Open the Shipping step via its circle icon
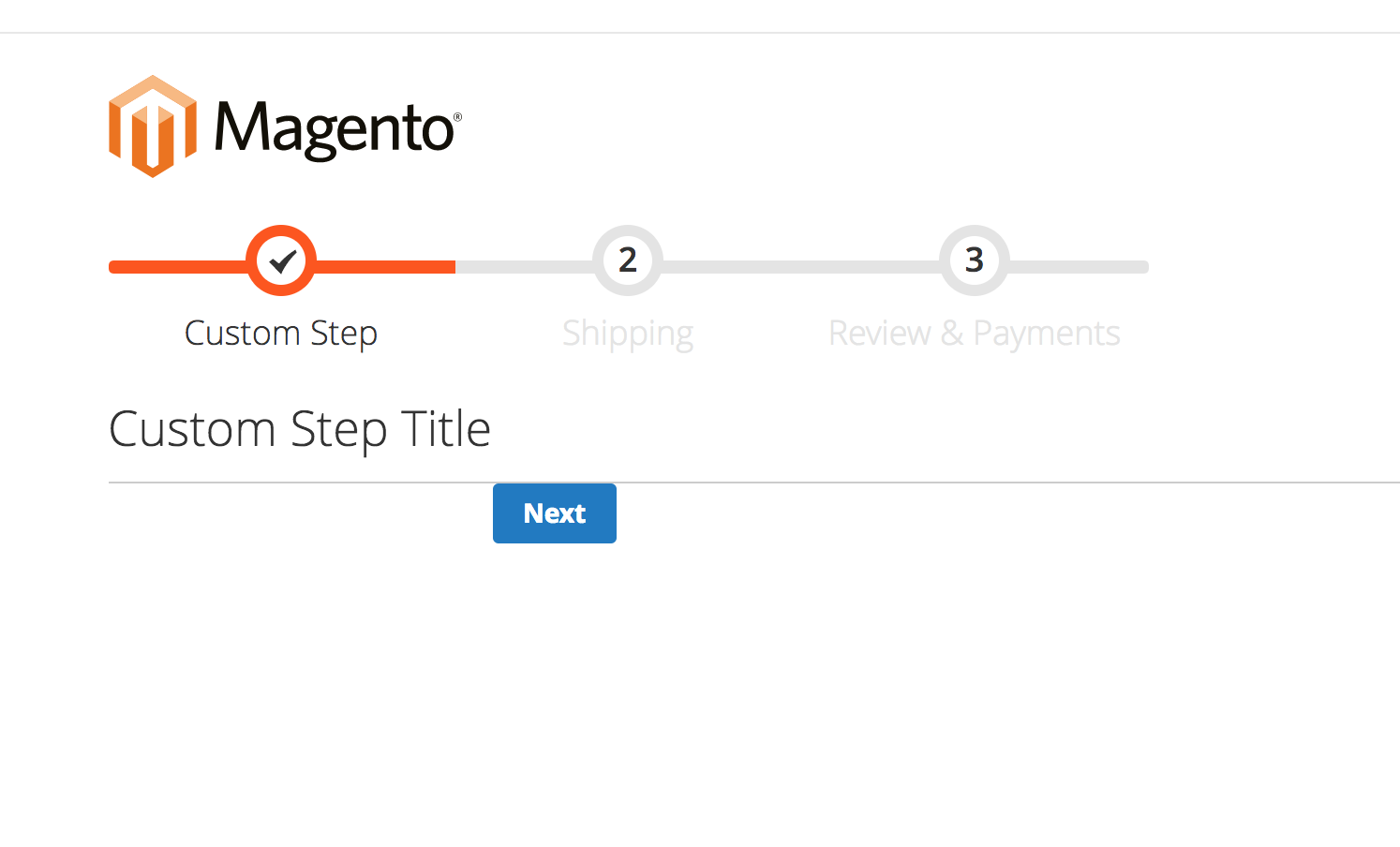The image size is (1400, 847). click(627, 260)
